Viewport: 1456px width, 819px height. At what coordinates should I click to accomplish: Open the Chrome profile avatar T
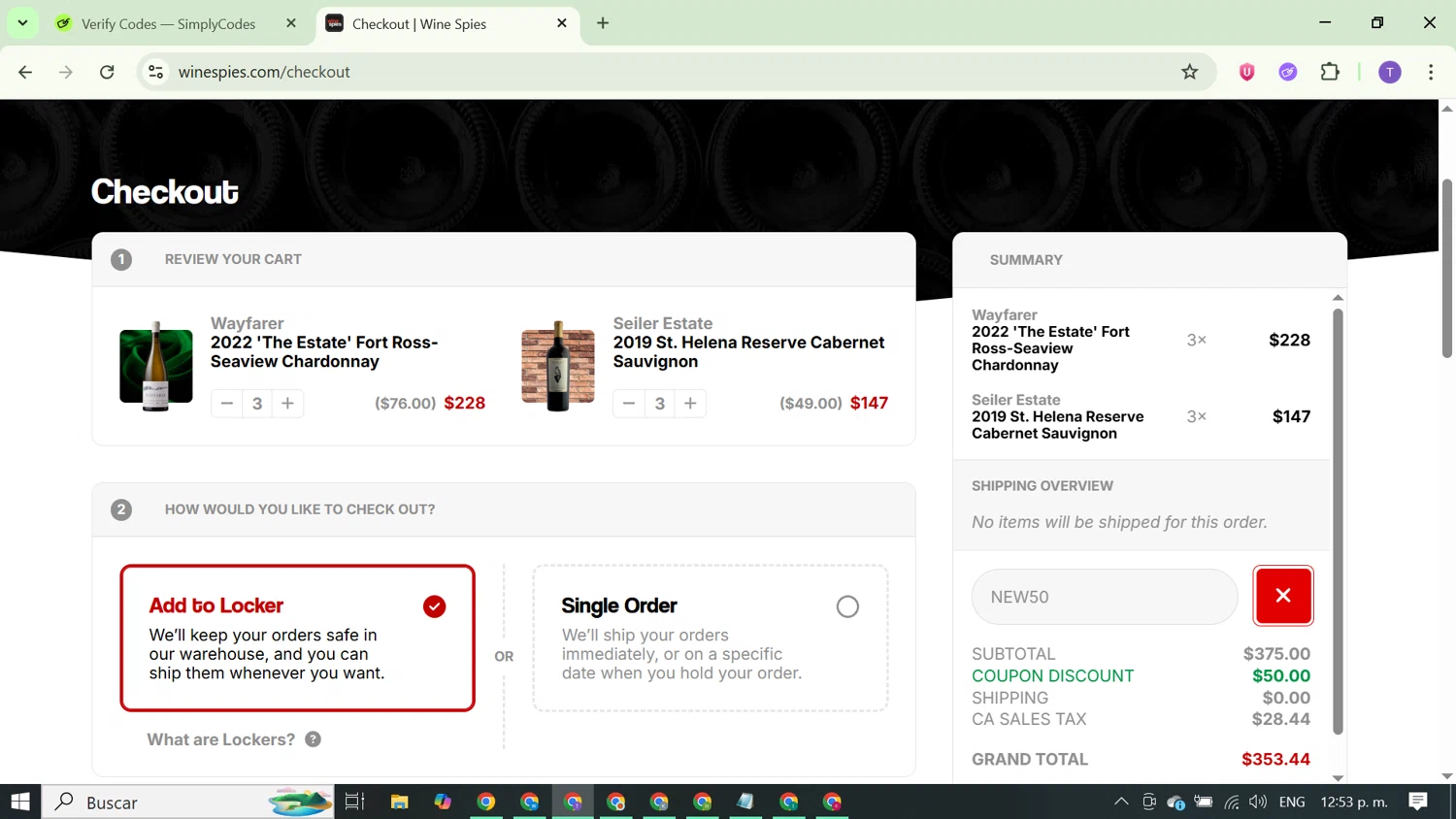[x=1390, y=72]
